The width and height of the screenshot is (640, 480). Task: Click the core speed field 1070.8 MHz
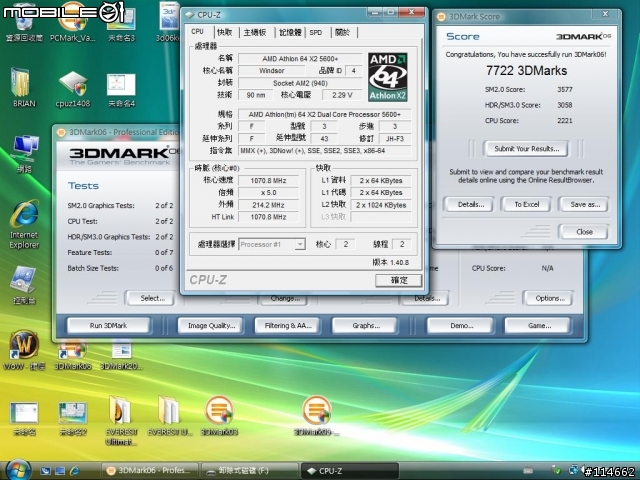268,180
